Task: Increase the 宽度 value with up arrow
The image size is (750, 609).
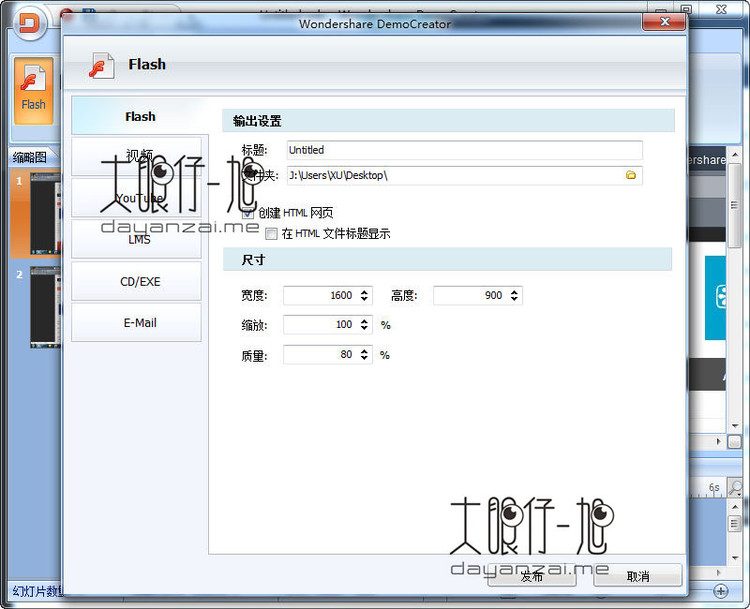Action: click(364, 291)
